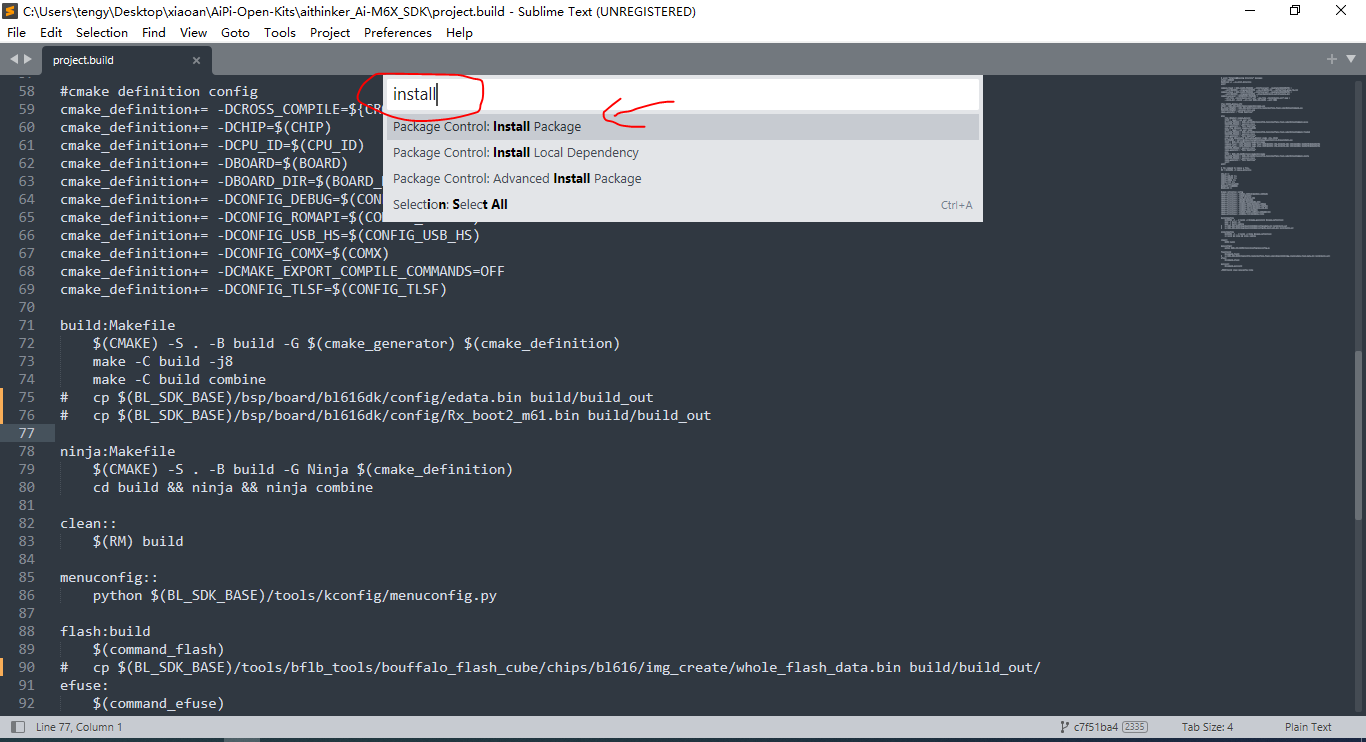Click the "$(command_flash)" line

point(159,649)
